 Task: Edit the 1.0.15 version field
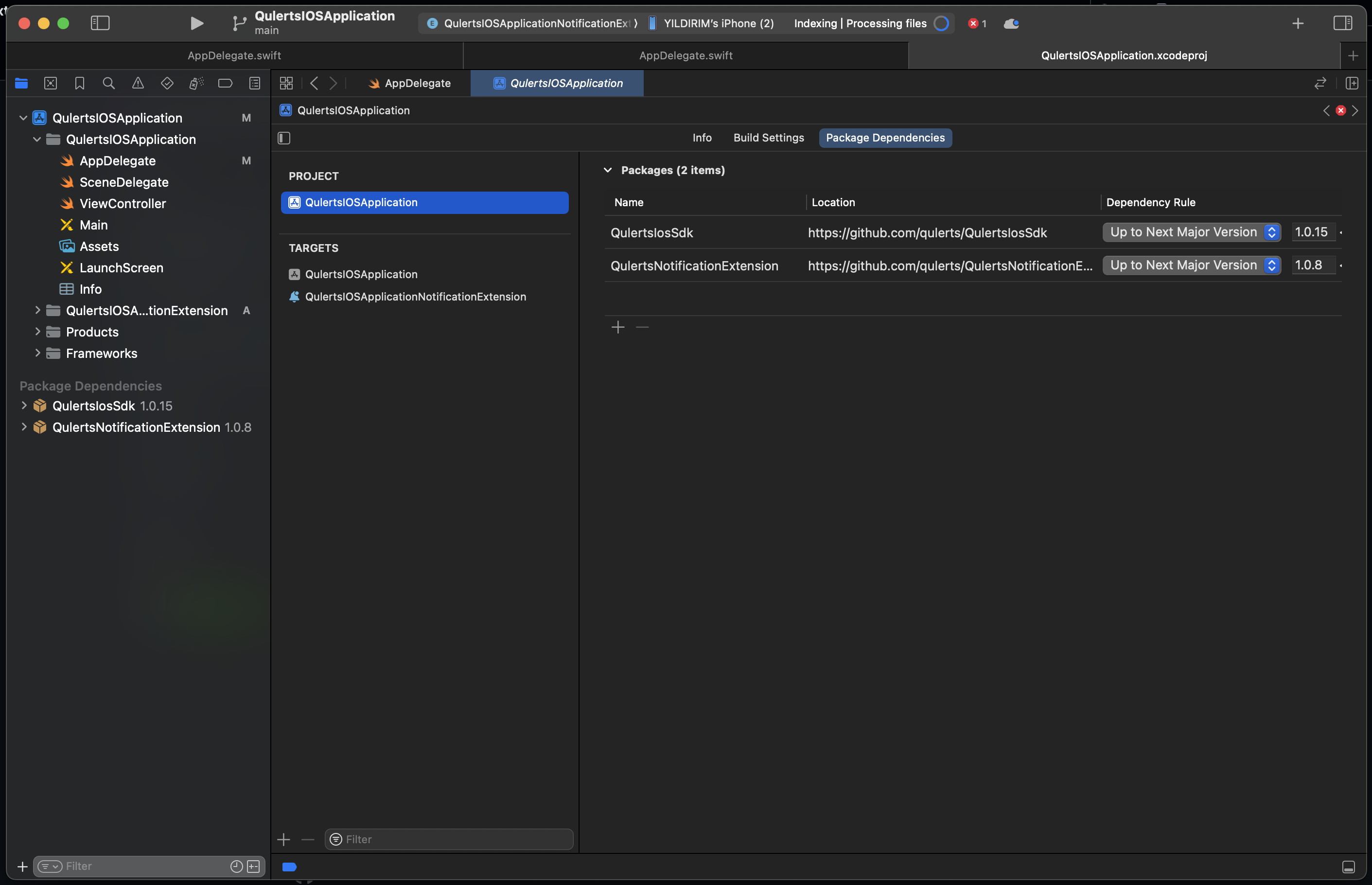(x=1313, y=232)
